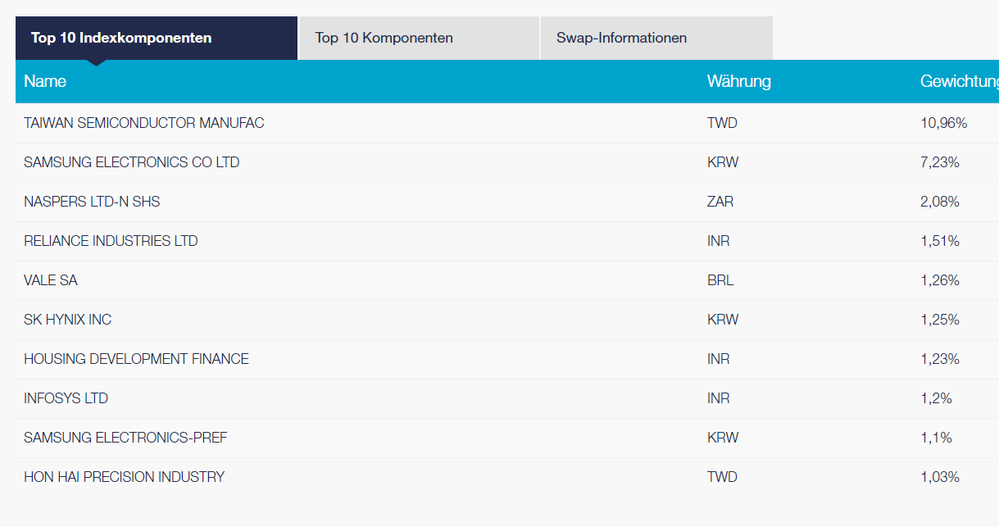This screenshot has width=999, height=527.
Task: Select the Taiwan Semiconductor Manufac row
Action: click(144, 123)
